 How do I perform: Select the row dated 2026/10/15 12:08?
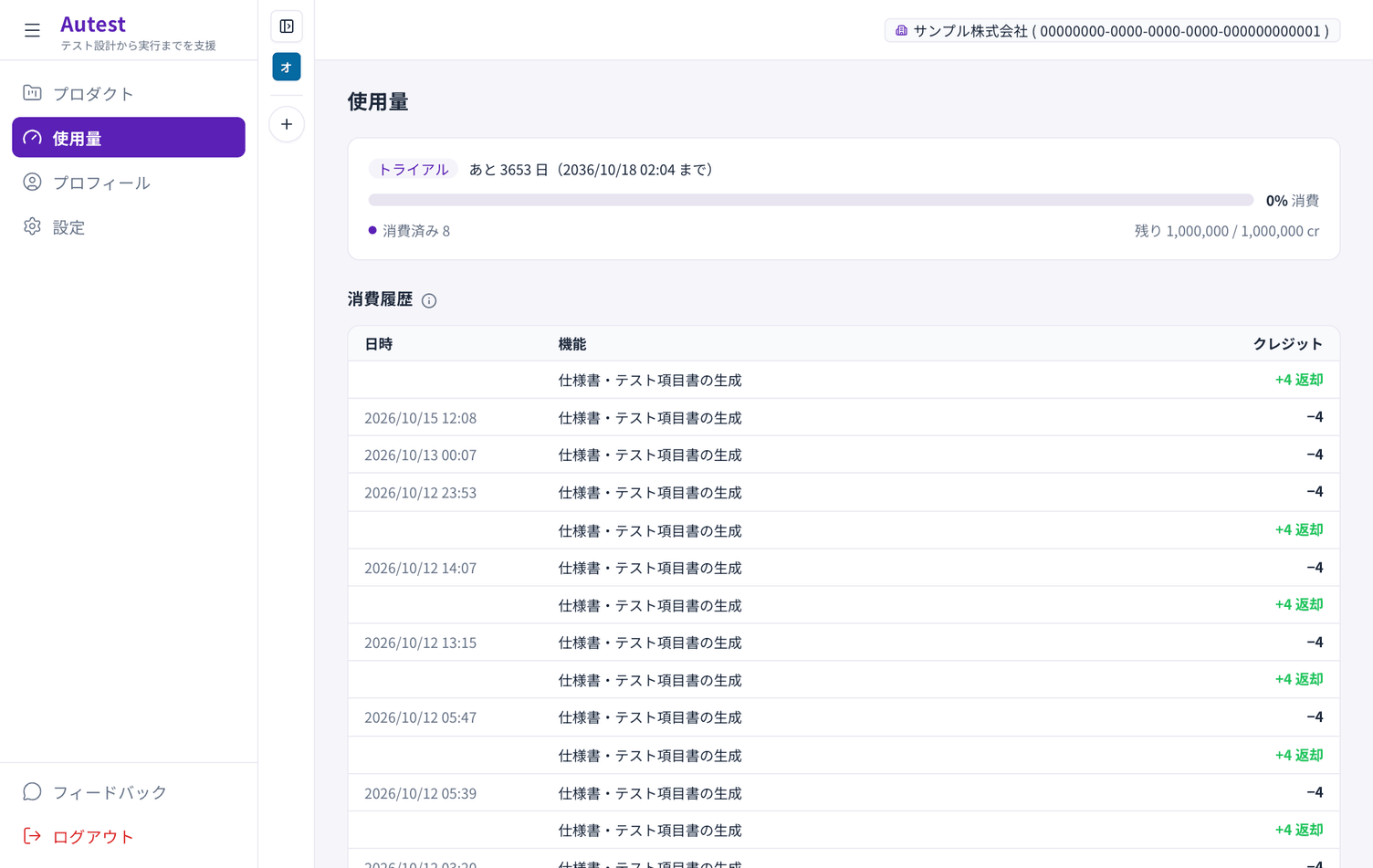tap(844, 417)
